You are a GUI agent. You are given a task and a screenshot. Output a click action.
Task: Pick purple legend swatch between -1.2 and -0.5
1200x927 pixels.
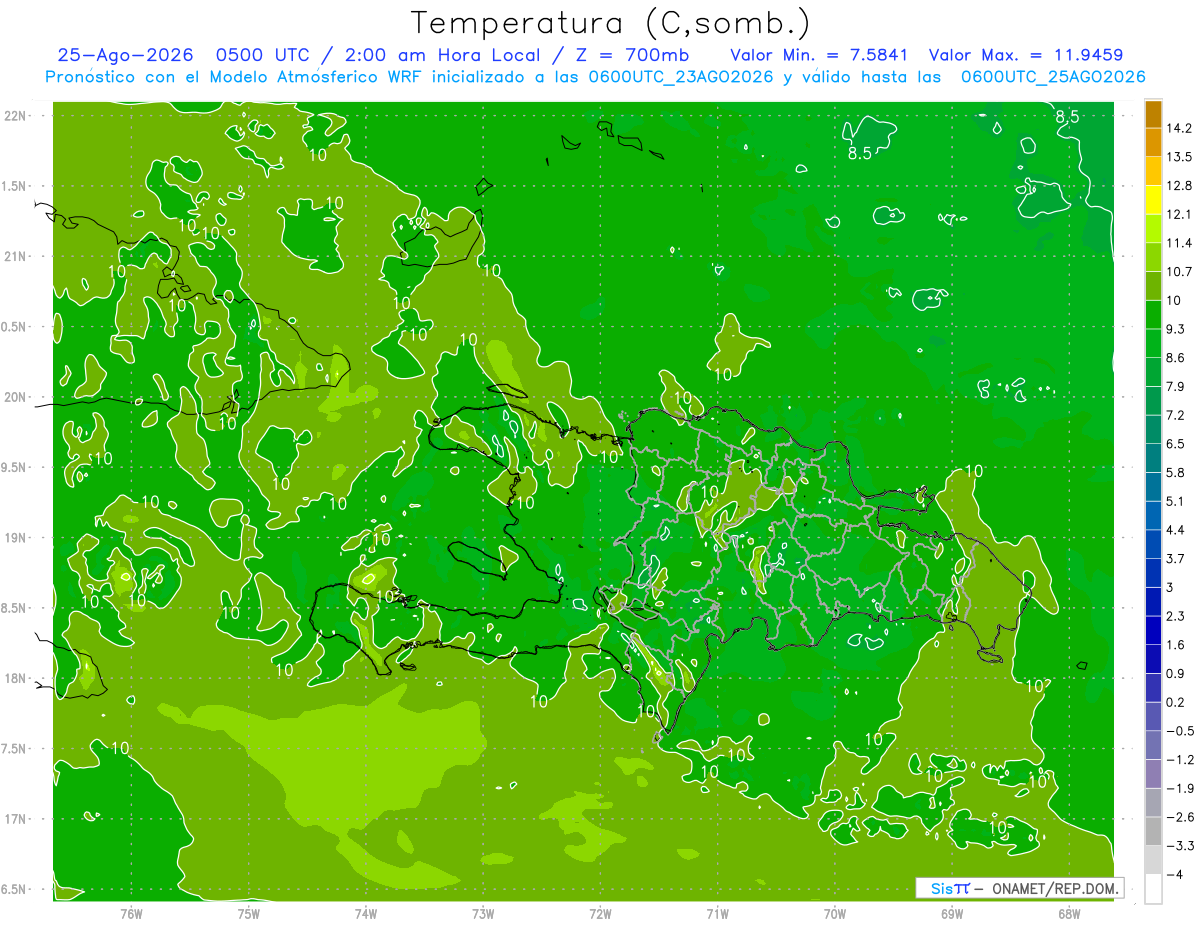(1153, 746)
